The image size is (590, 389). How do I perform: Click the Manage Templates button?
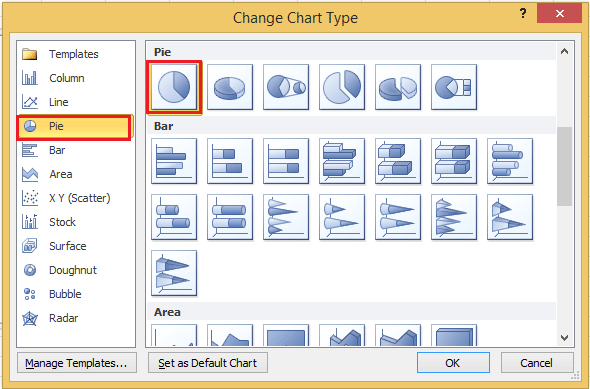[77, 363]
